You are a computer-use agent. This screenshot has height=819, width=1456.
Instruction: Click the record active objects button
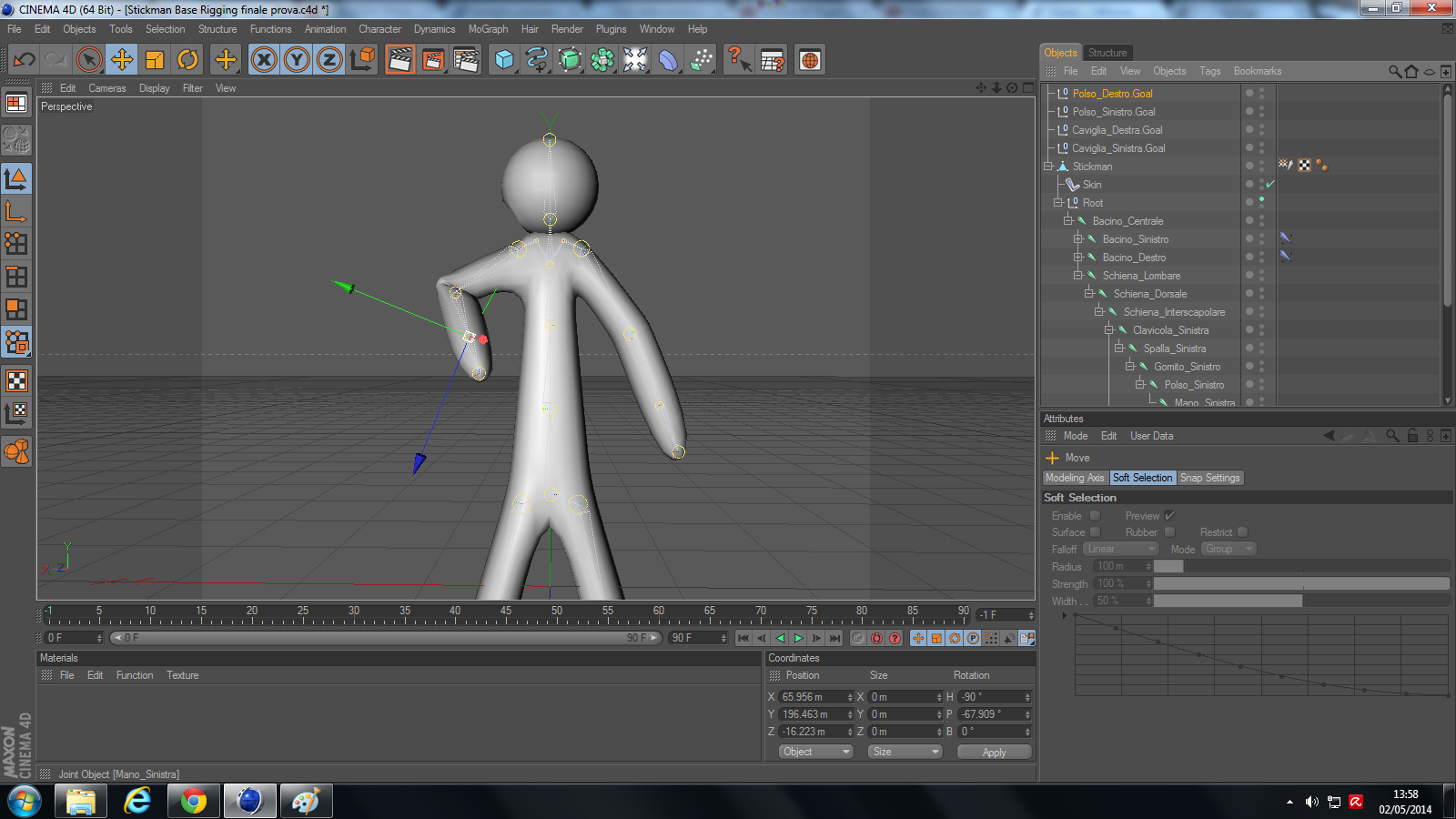(858, 638)
